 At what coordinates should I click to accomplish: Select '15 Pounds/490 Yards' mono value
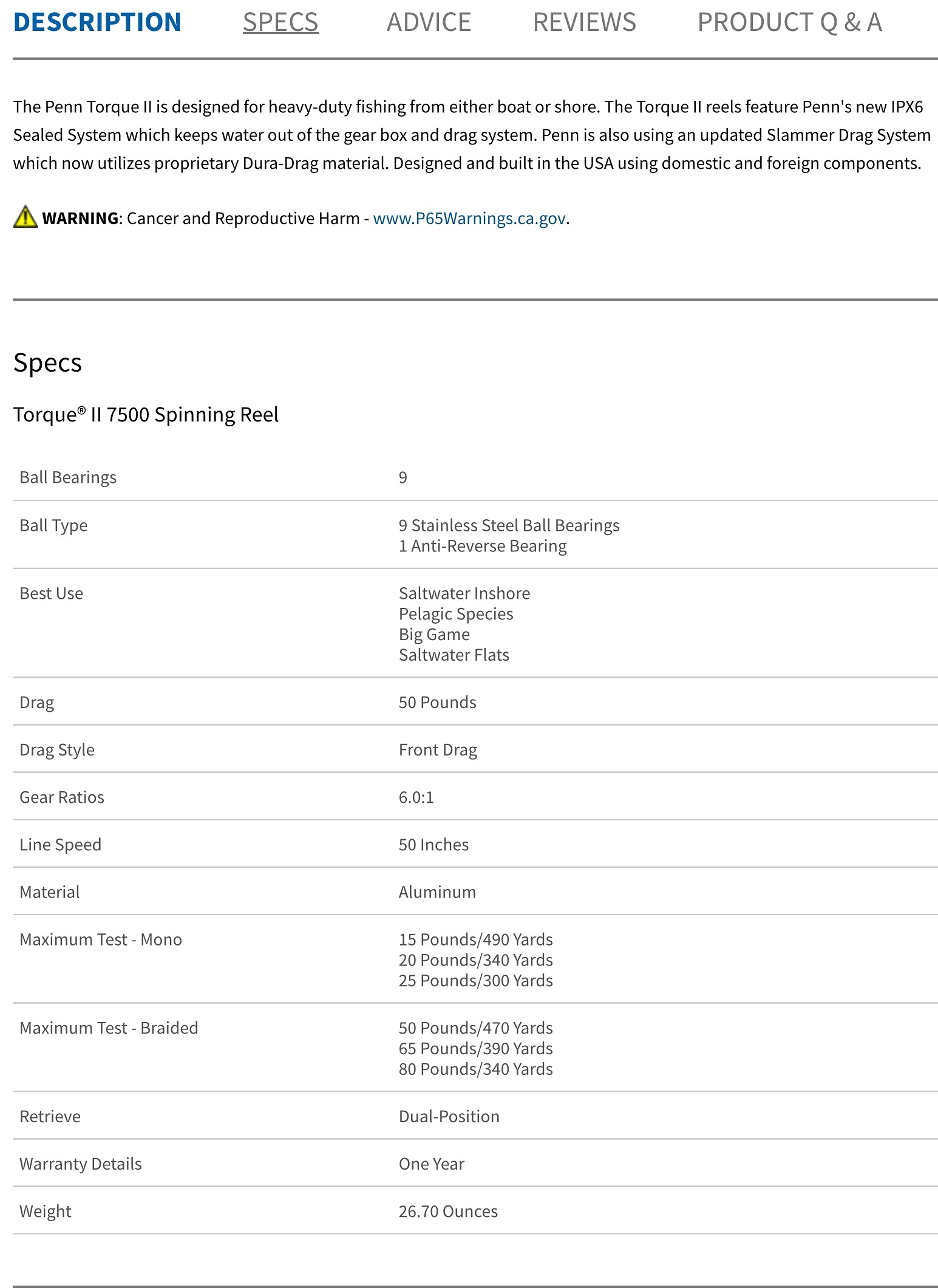click(475, 939)
